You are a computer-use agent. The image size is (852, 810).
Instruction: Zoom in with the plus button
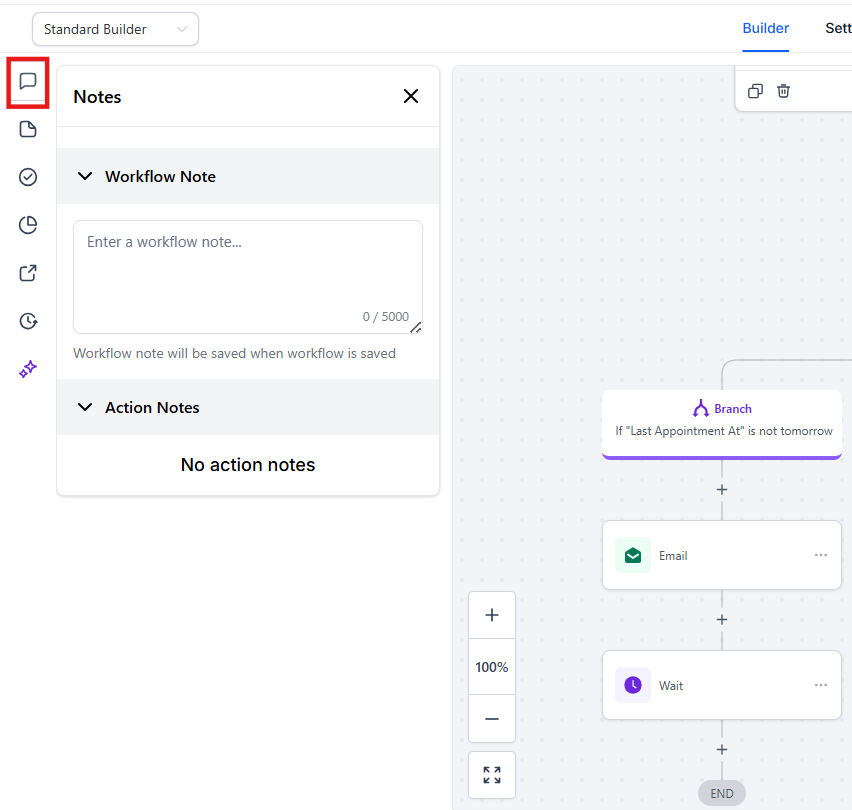coord(492,615)
